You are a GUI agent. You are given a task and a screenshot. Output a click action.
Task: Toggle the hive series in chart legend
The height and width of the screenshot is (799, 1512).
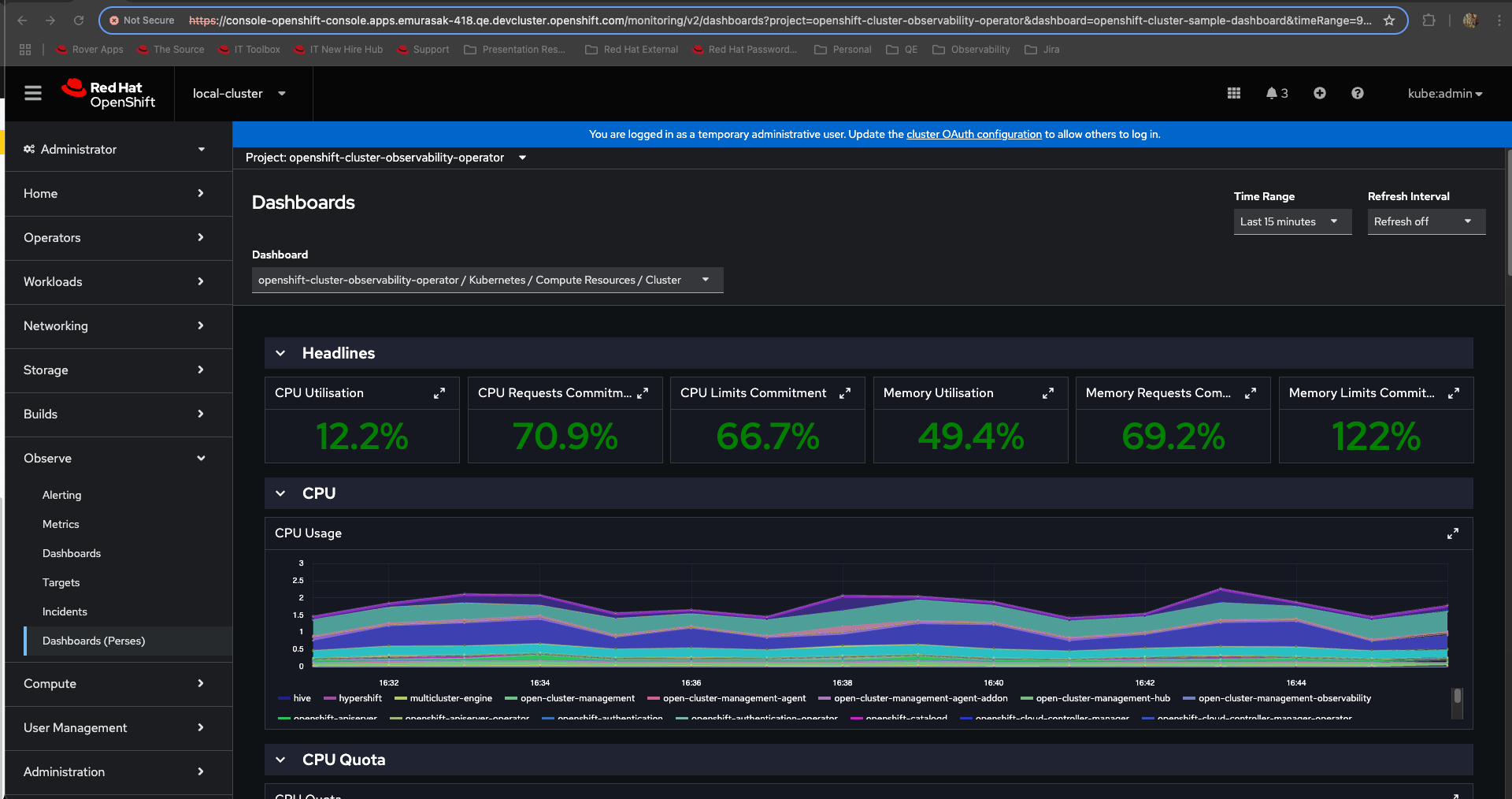[302, 698]
